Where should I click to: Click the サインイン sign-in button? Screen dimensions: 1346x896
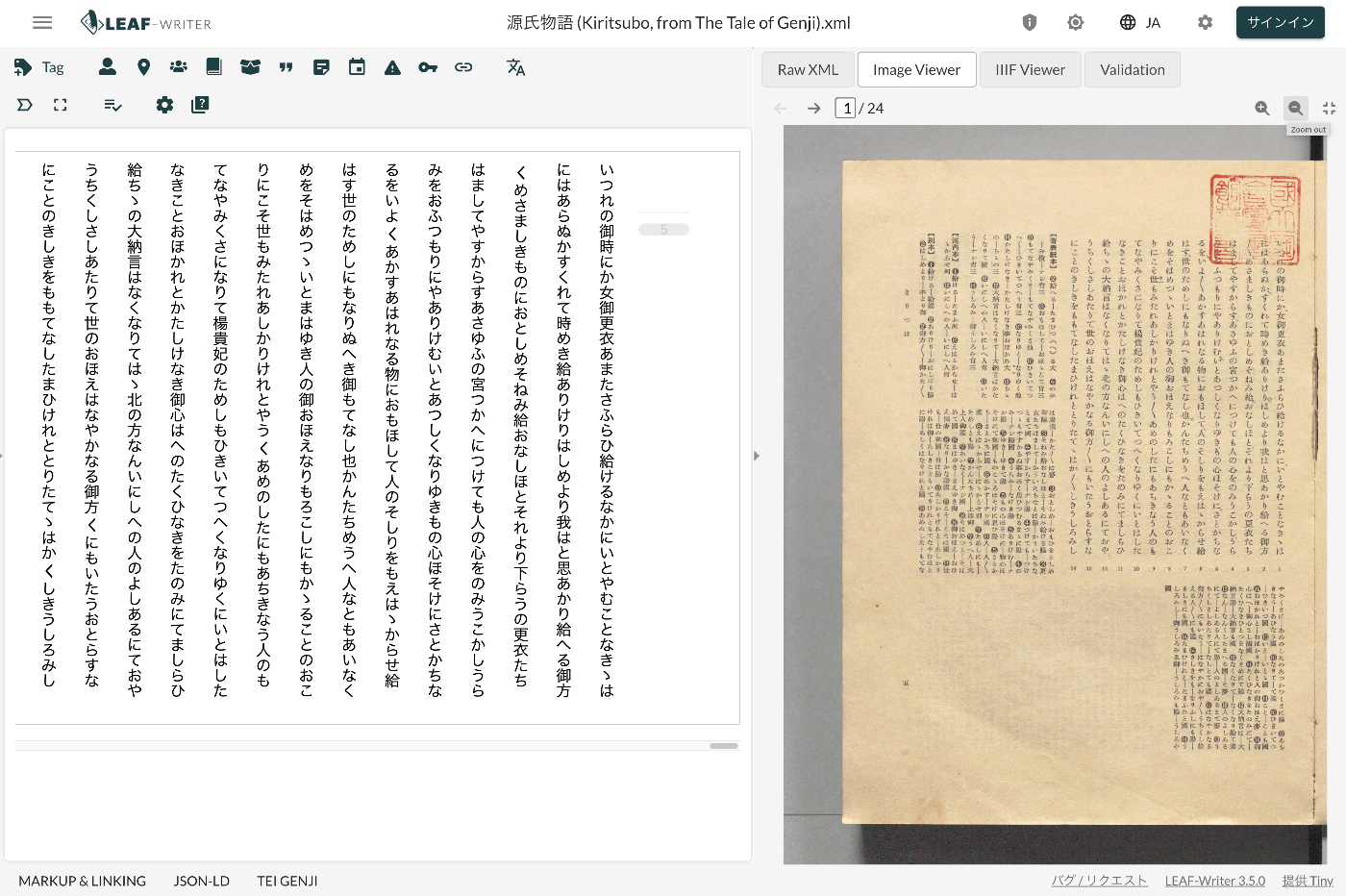[1281, 22]
